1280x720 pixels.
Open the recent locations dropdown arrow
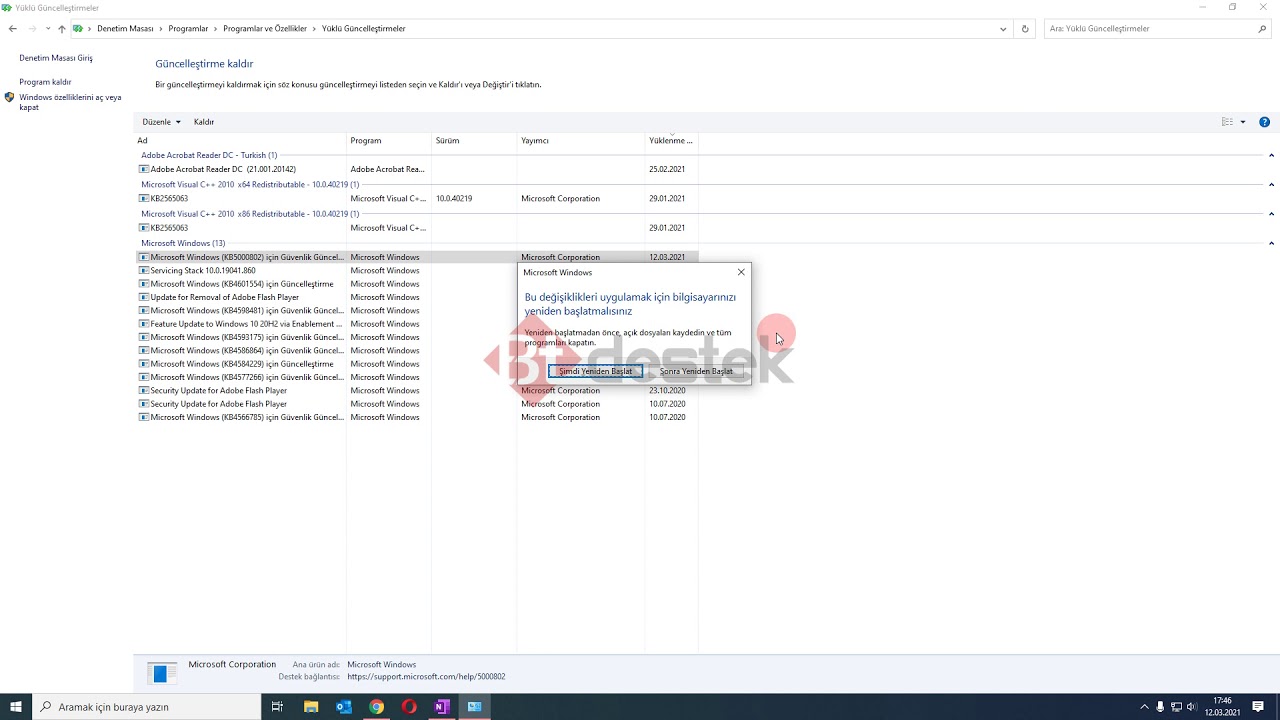(x=48, y=29)
